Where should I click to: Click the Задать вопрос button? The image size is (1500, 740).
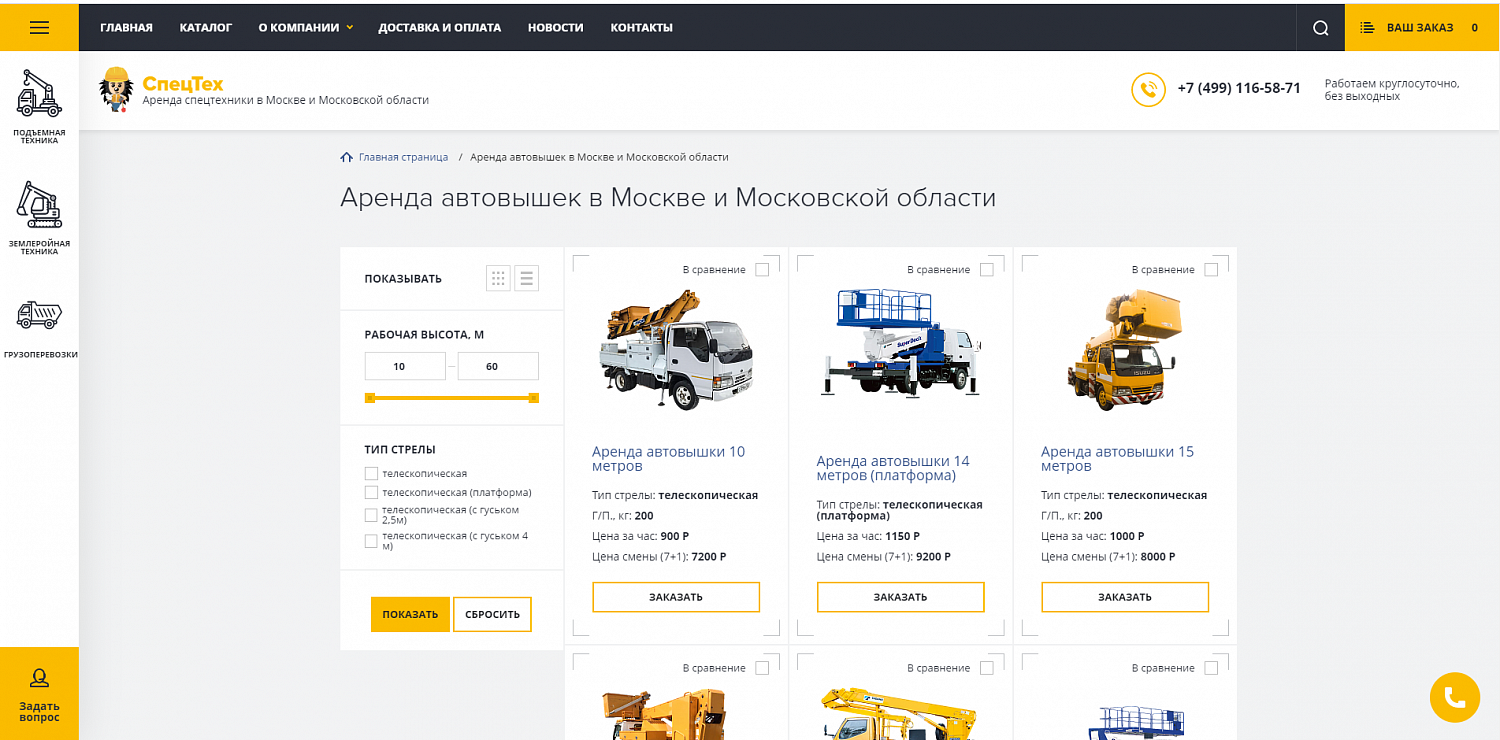click(x=39, y=694)
